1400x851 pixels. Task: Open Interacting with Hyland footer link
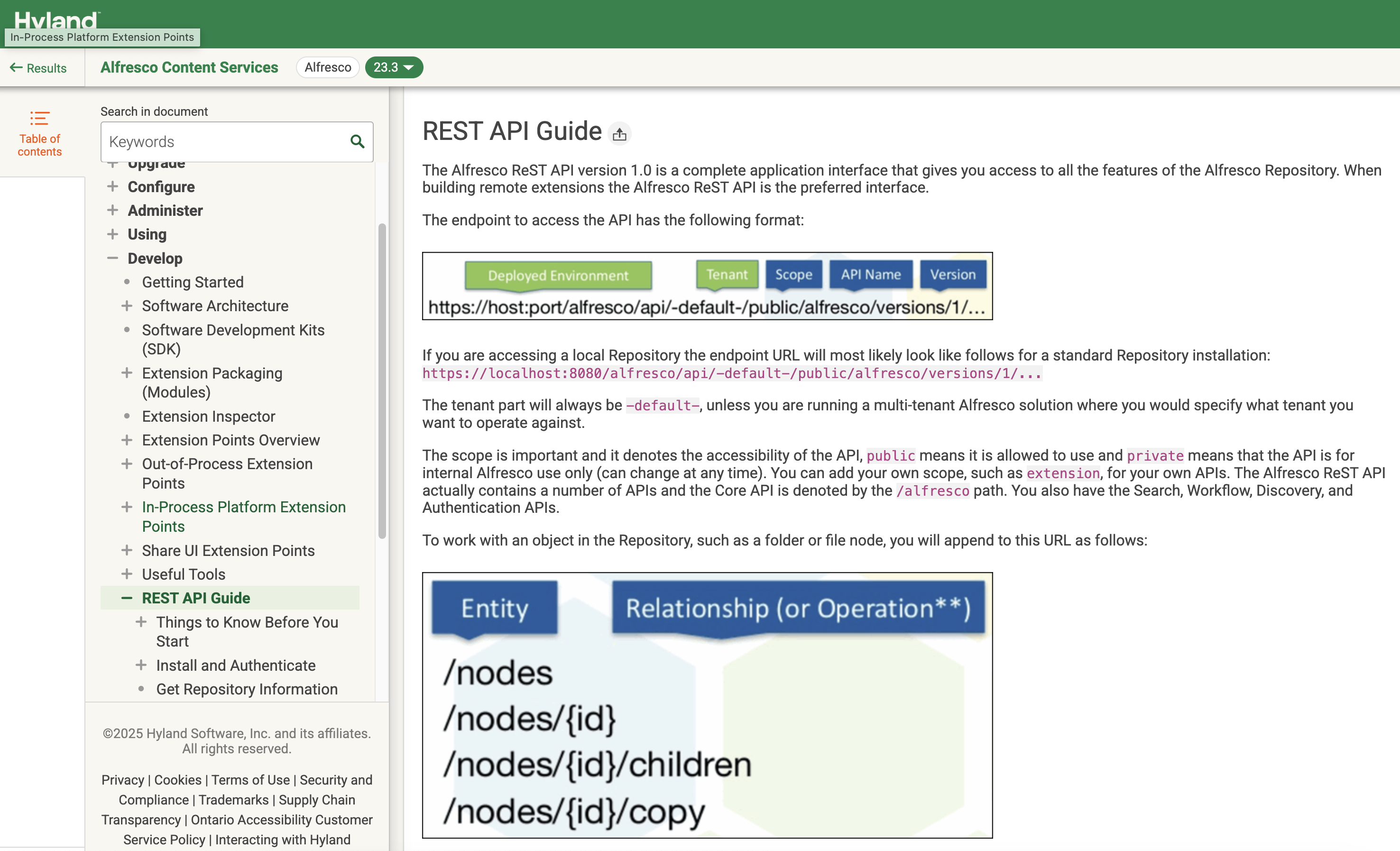[x=282, y=840]
